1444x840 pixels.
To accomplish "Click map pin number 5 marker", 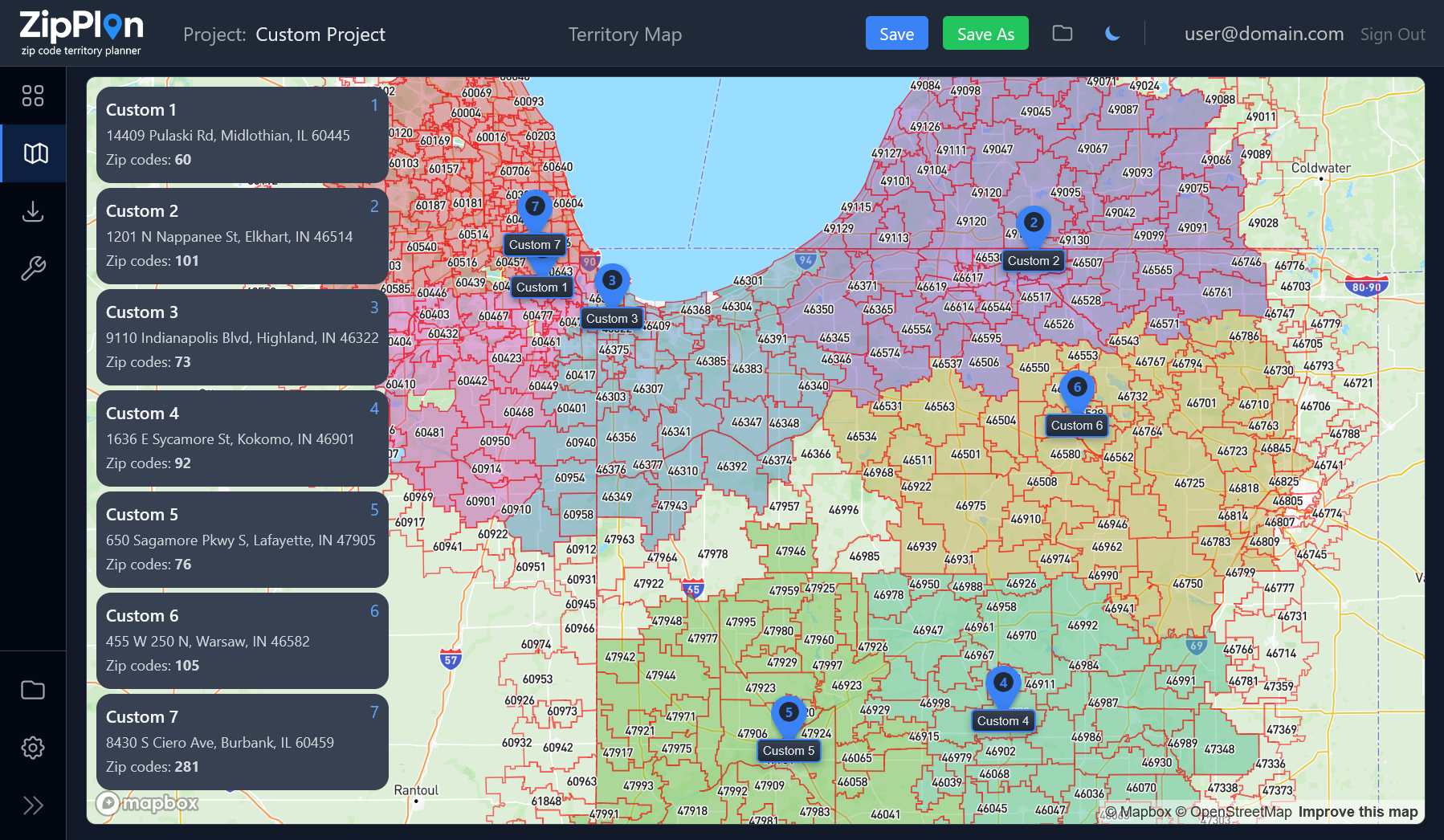I will [788, 713].
